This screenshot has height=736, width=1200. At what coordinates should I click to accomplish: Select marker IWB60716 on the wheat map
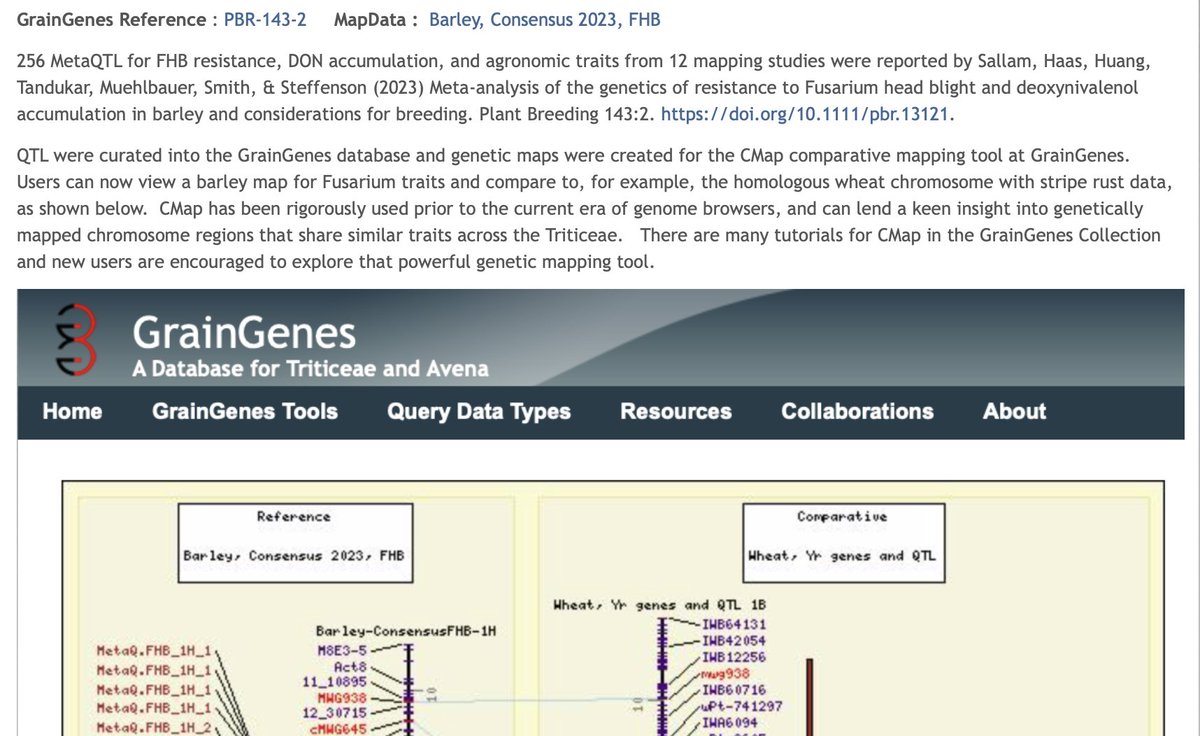coord(734,689)
